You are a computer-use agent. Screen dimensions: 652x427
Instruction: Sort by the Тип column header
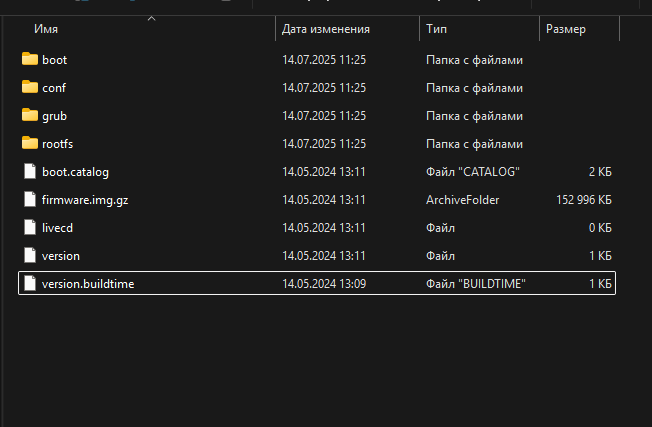pos(479,29)
